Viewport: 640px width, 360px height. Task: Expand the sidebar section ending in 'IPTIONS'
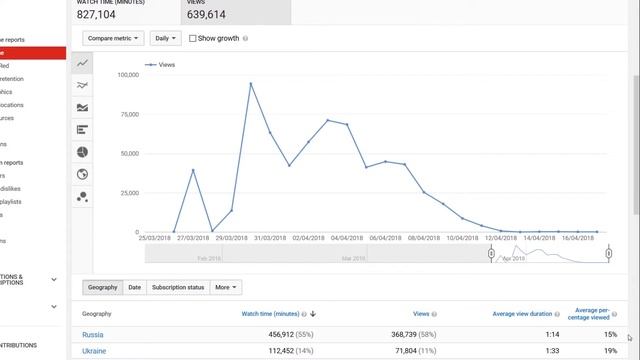(54, 280)
